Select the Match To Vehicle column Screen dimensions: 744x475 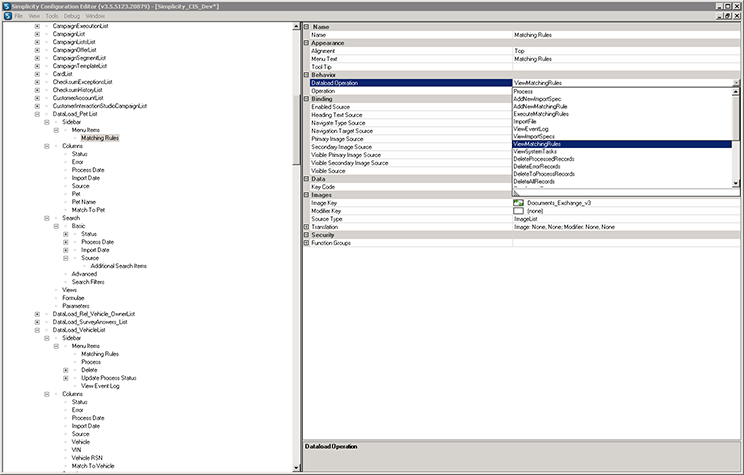point(93,466)
